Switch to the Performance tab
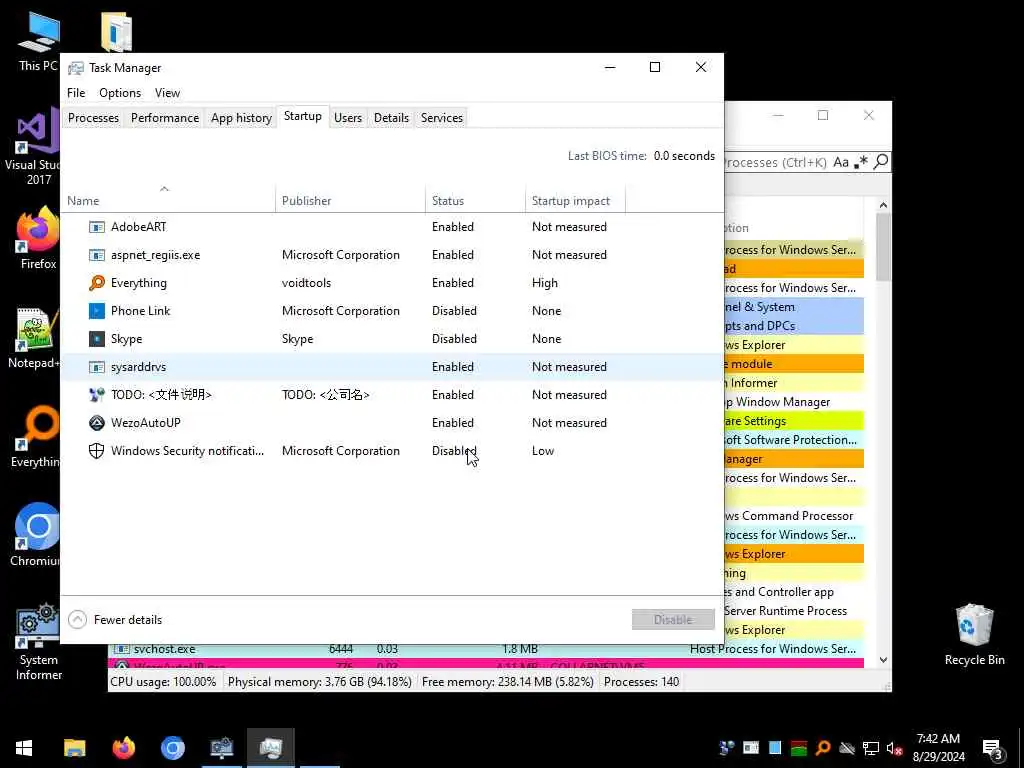This screenshot has height=768, width=1024. point(165,118)
